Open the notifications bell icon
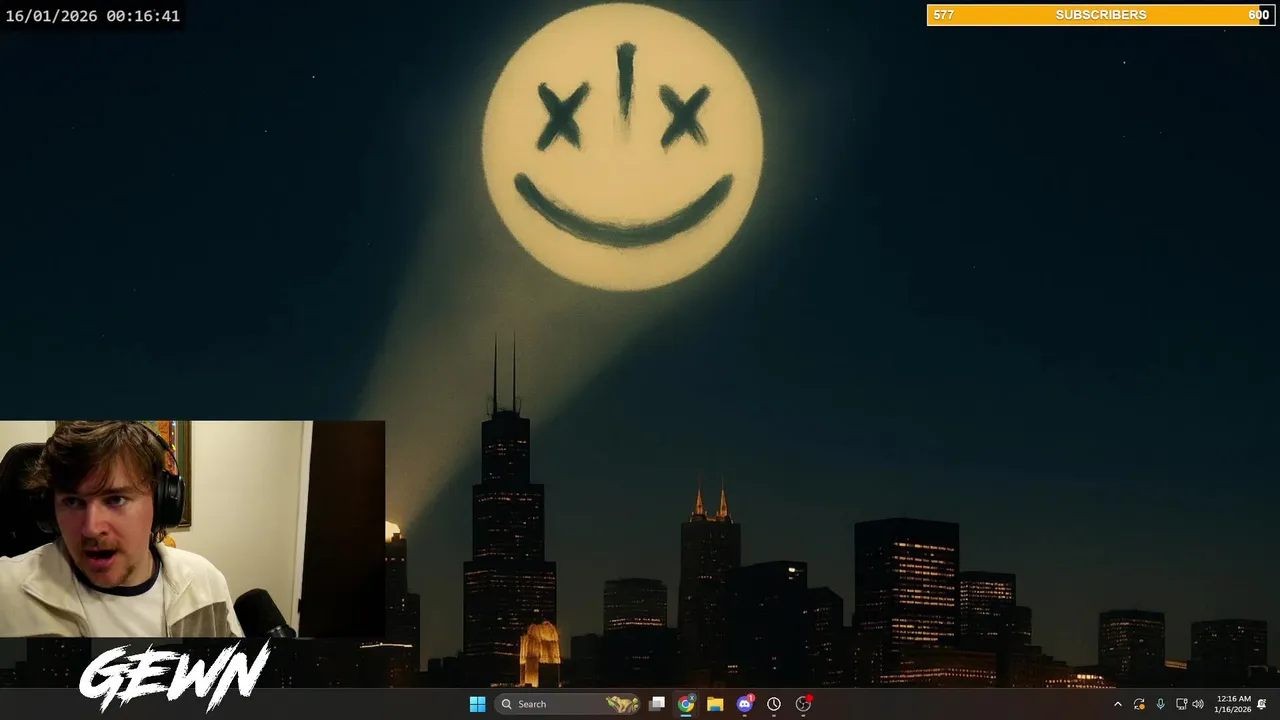The width and height of the screenshot is (1280, 720). click(1262, 704)
